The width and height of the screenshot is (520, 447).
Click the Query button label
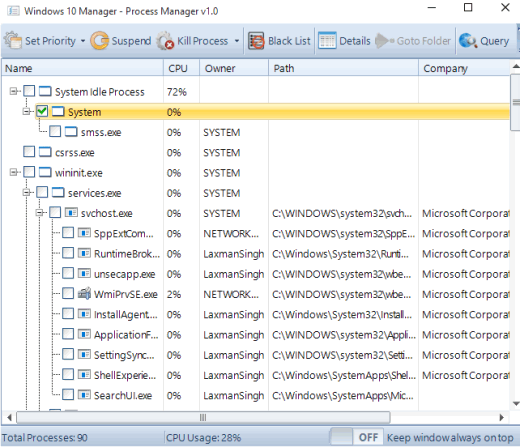point(494,41)
